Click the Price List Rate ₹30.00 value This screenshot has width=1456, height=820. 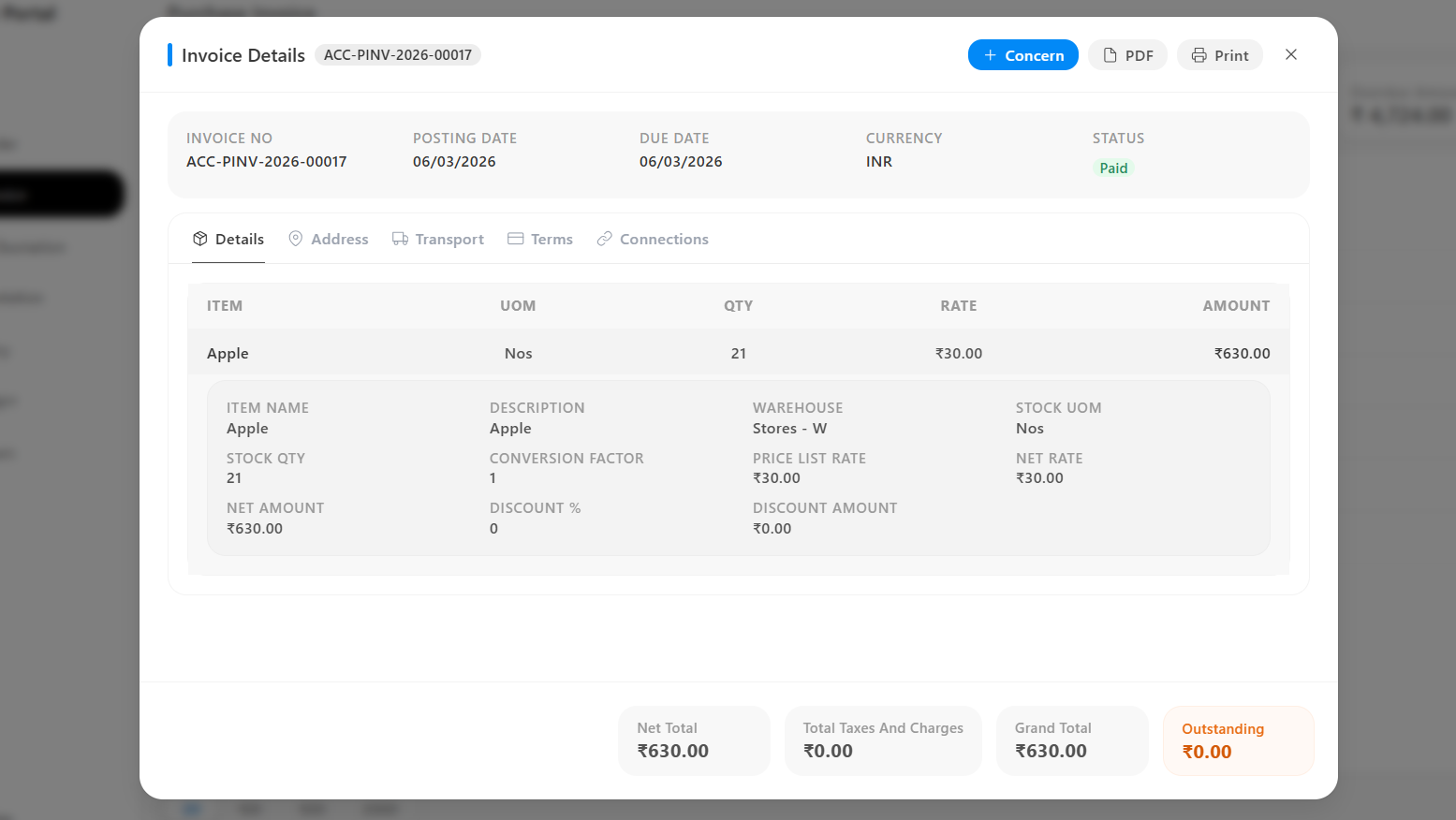coord(776,477)
